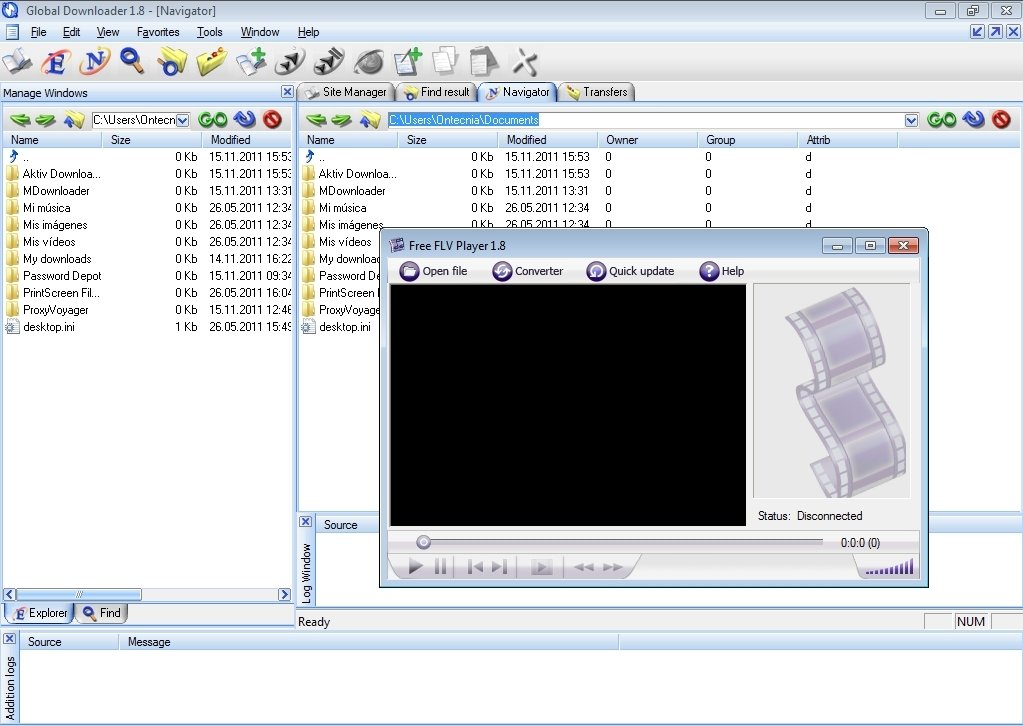The height and width of the screenshot is (726, 1023).
Task: Click the Navigator pane red stop icon
Action: [1001, 119]
